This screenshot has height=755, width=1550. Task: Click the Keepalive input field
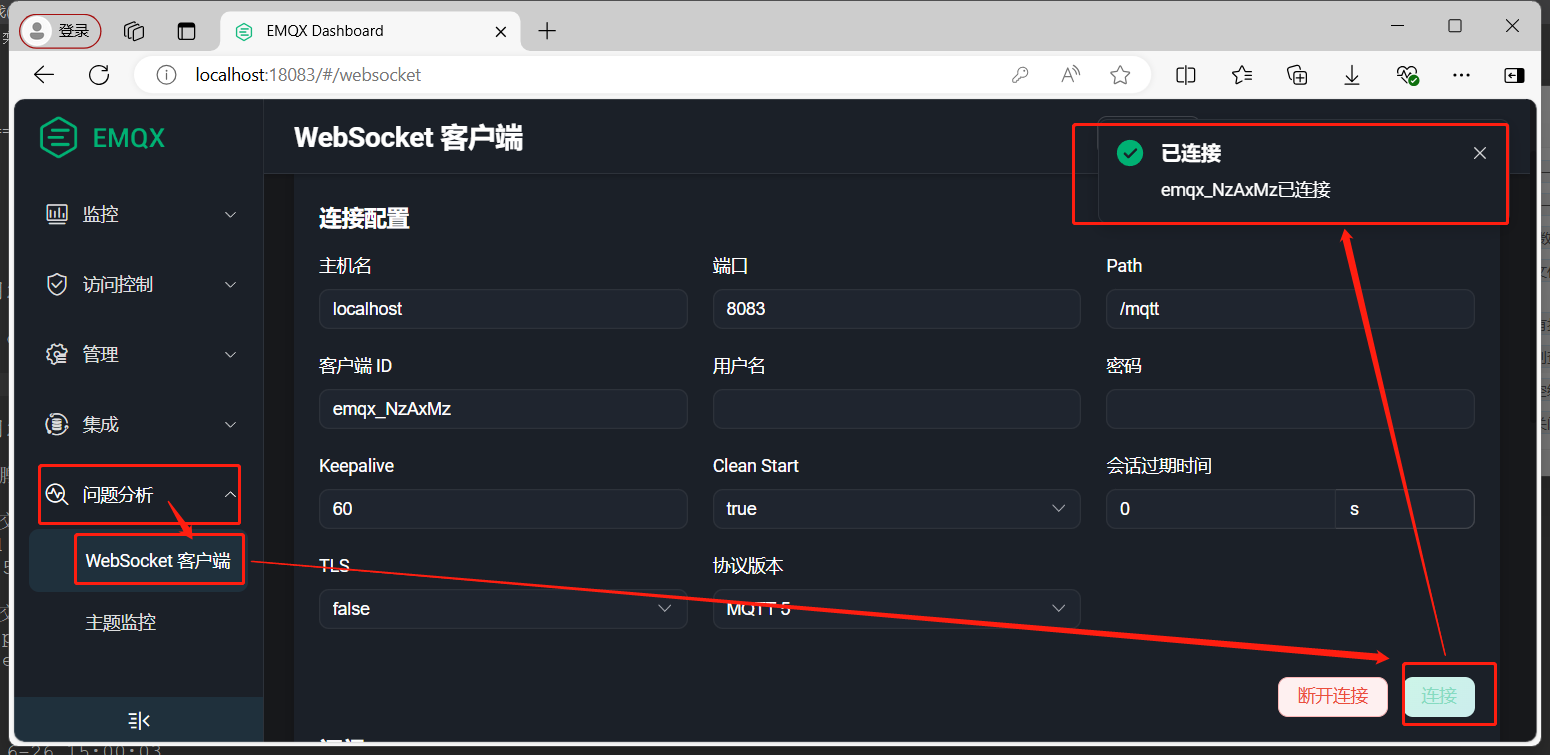click(x=503, y=509)
